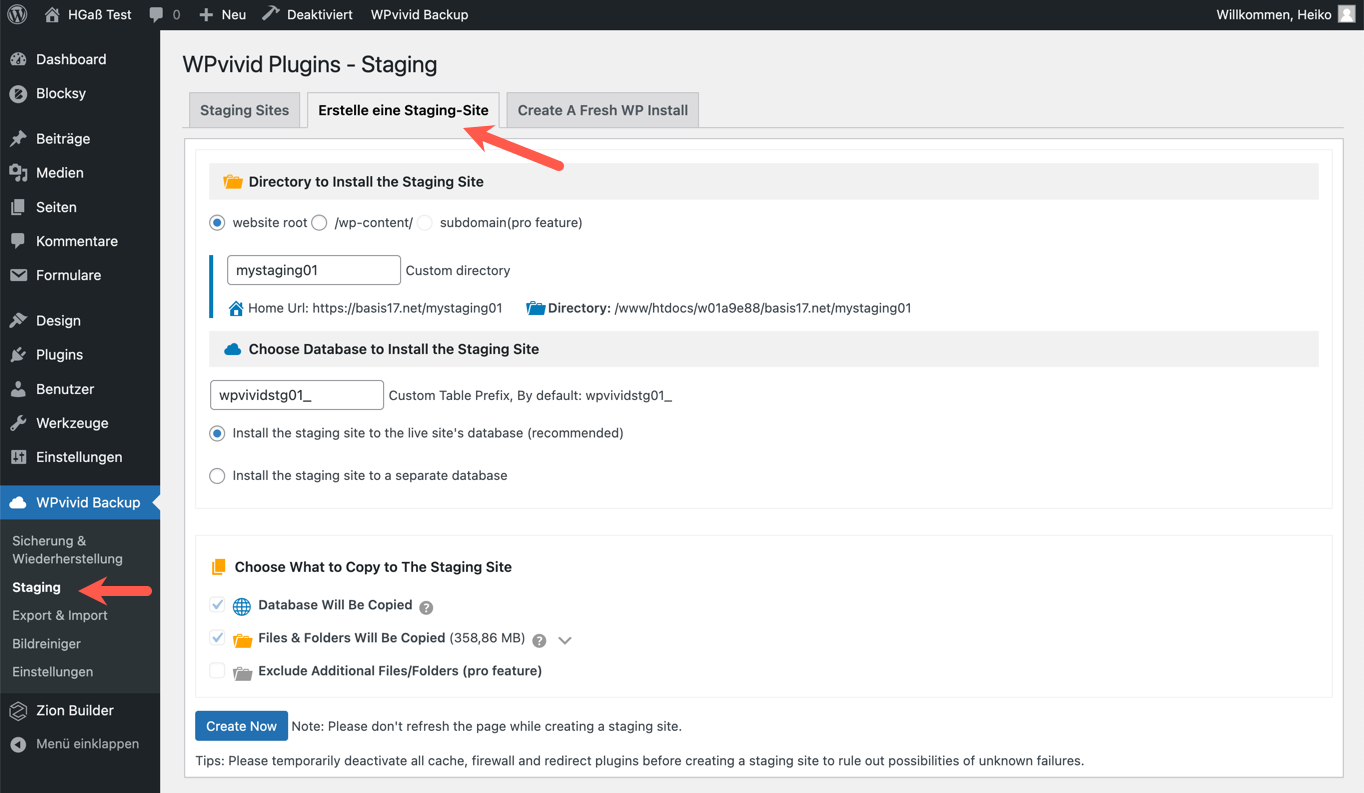Click the folder icon beside Files & Folders
The image size is (1364, 793).
242,640
